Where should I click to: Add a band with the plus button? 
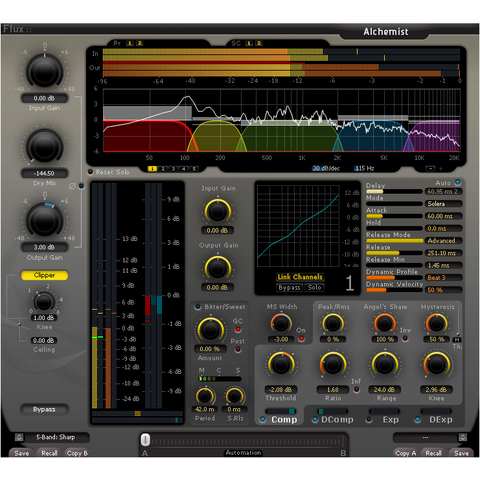point(441,169)
